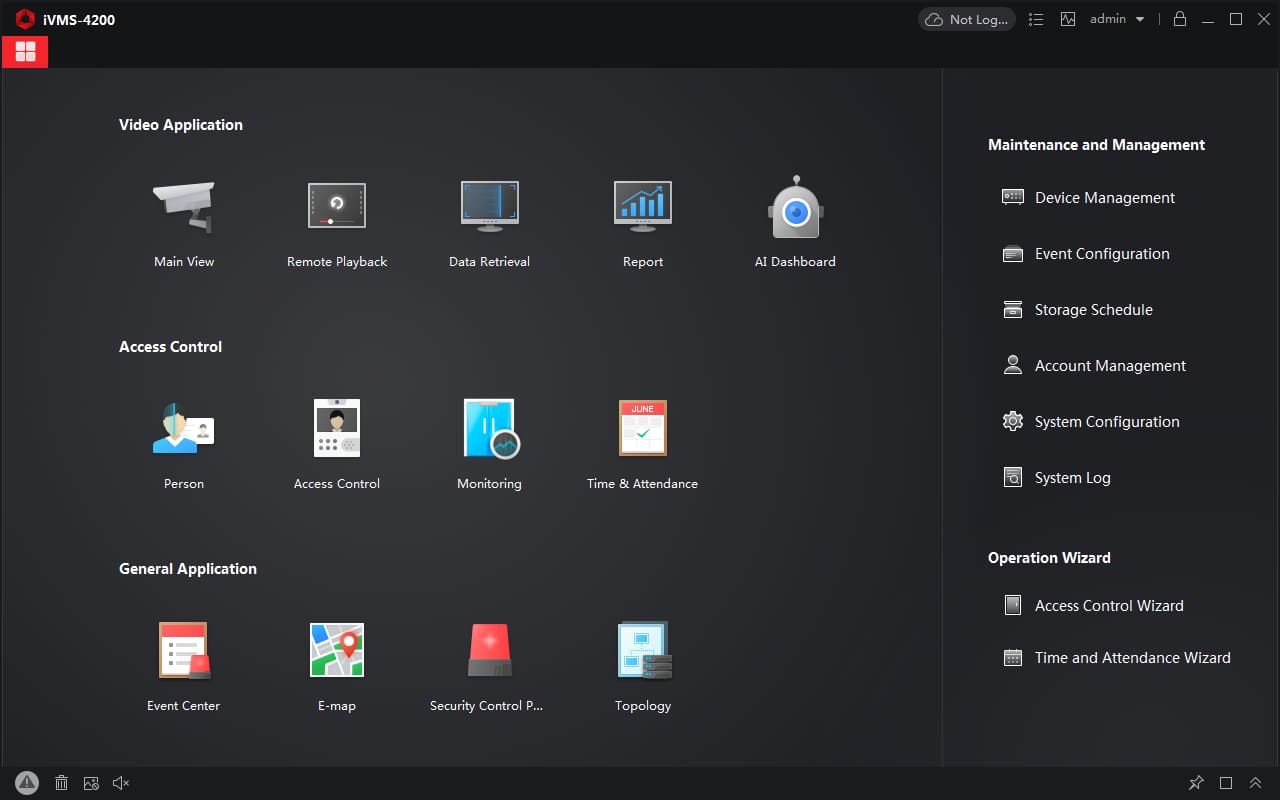Click the Not Logged In cloud button
Viewport: 1280px width, 800px height.
[x=966, y=19]
